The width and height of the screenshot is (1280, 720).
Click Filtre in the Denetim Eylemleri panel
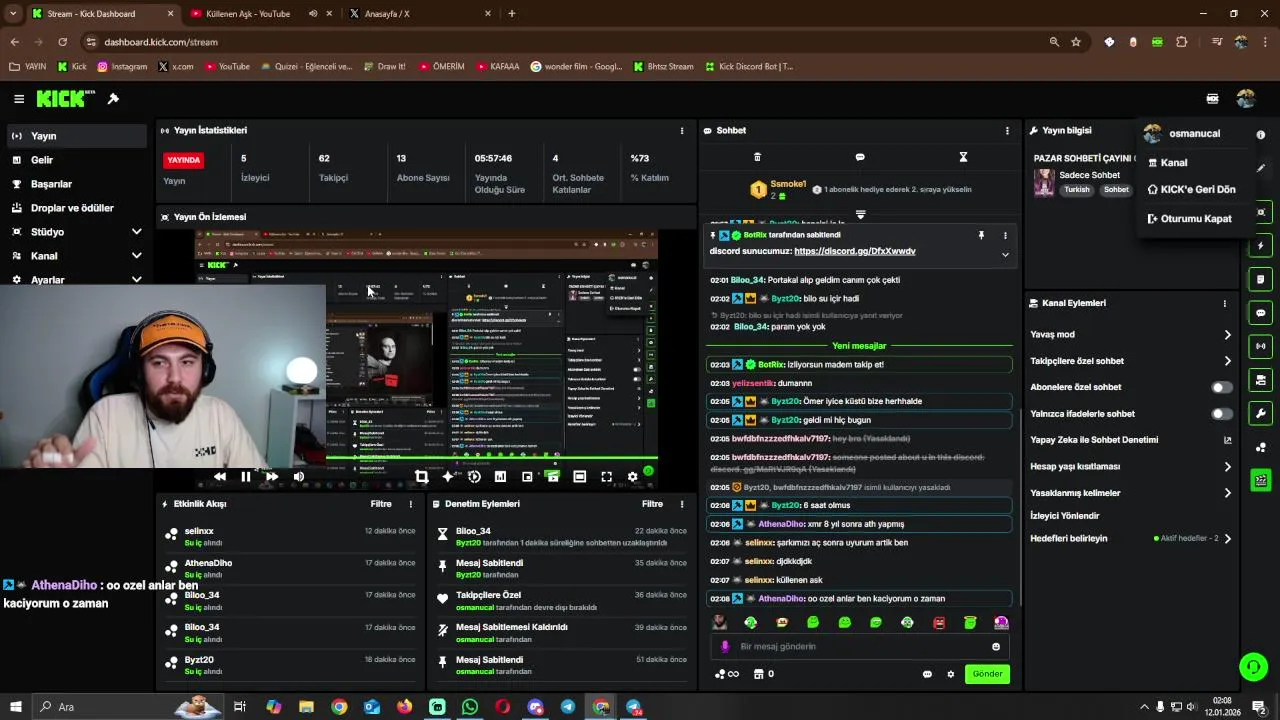pyautogui.click(x=652, y=504)
